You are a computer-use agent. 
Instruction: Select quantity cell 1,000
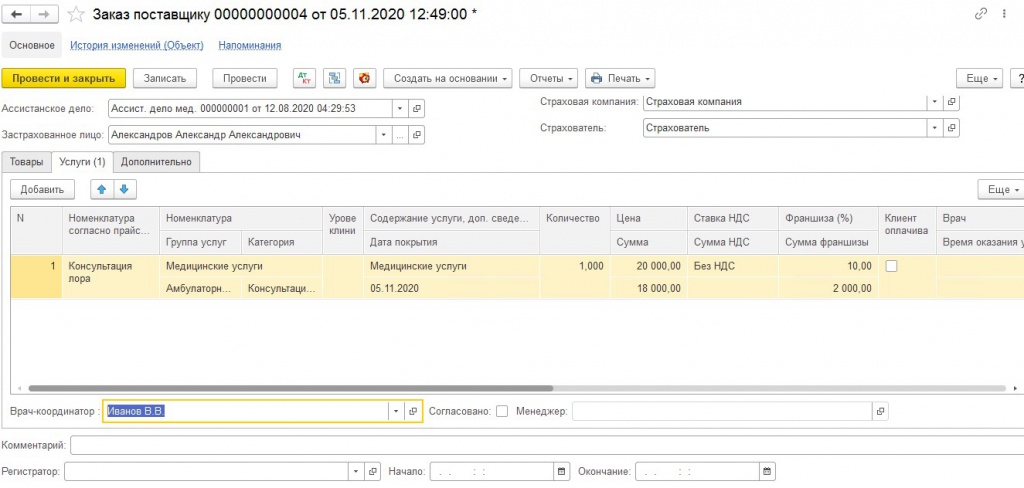[575, 277]
